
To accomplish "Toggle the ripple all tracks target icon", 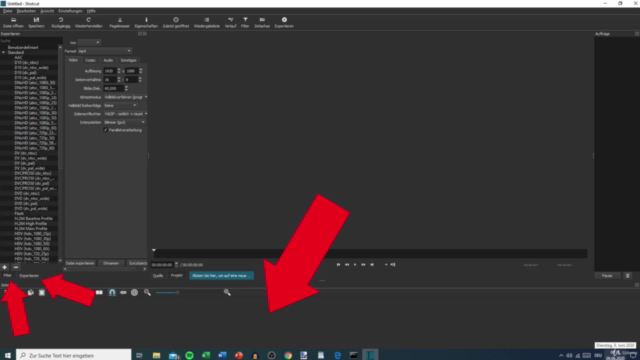I will 134,292.
